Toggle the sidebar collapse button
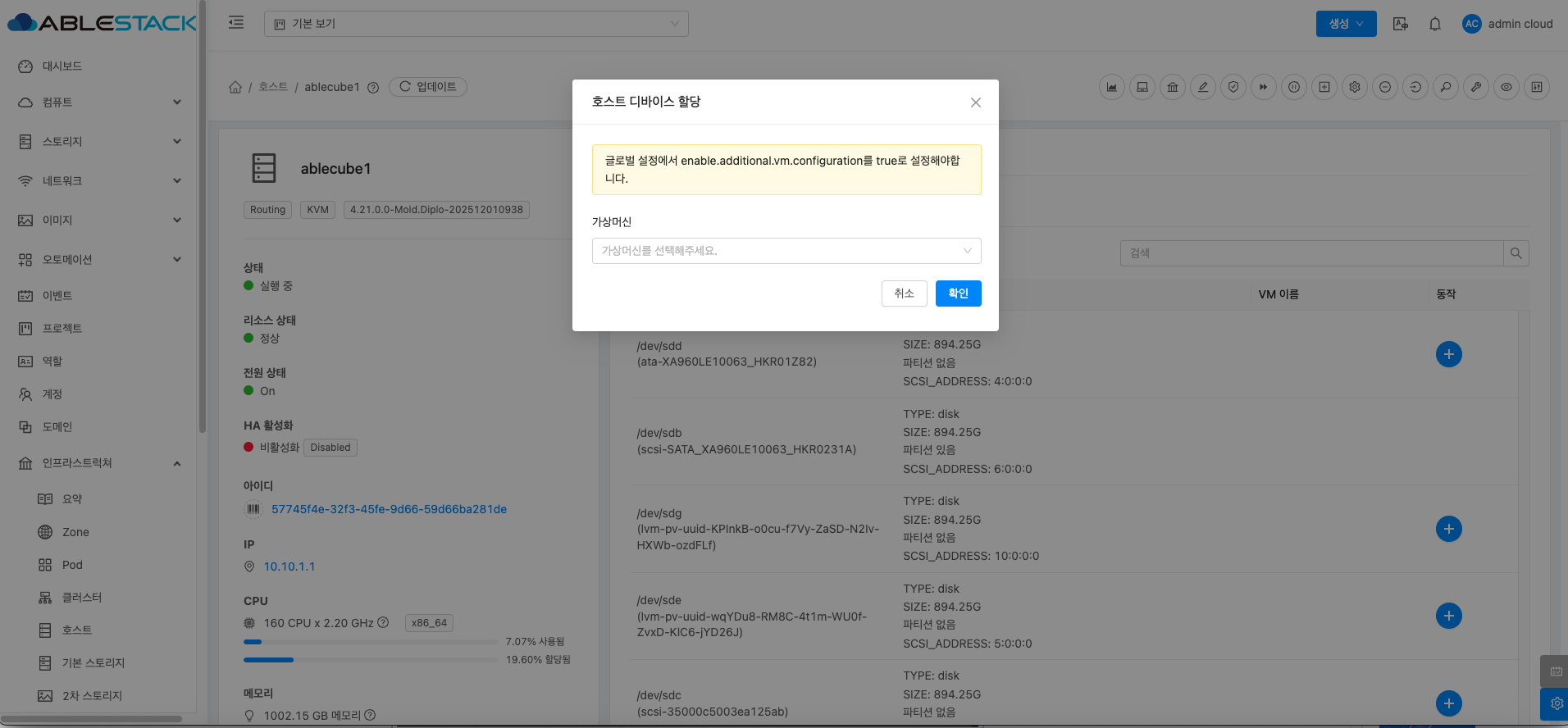Viewport: 1568px width, 728px height. (x=236, y=23)
